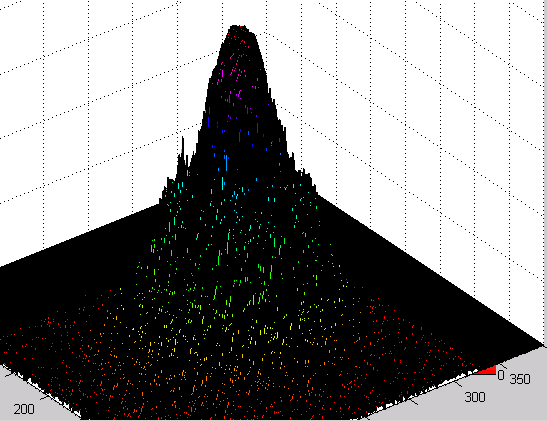Image resolution: width=547 pixels, height=421 pixels.
Task: Select the magenta dotted region near the summit
Action: pyautogui.click(x=237, y=73)
